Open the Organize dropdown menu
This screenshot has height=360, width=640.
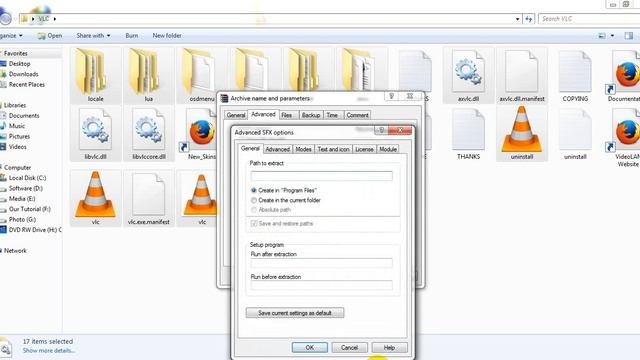pyautogui.click(x=11, y=36)
